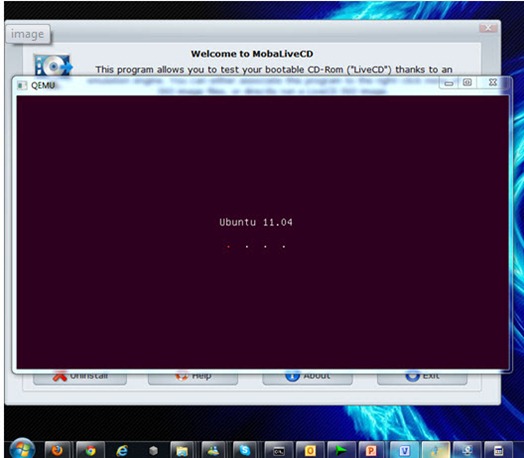Open Visio from the taskbar
Image resolution: width=524 pixels, height=458 pixels.
coord(404,450)
